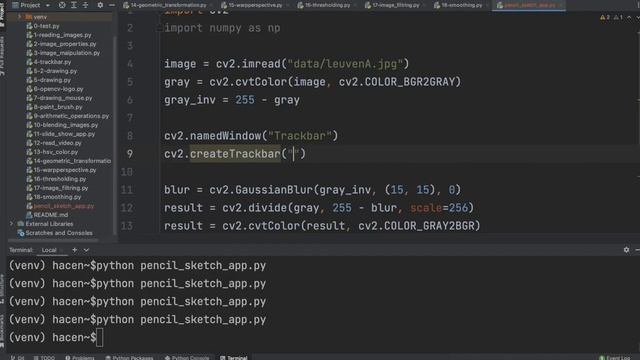
Task: Expand External Libraries node
Action: pos(11,224)
